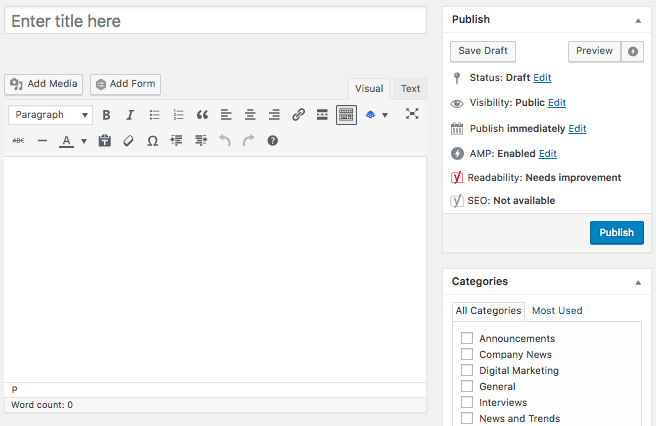Check the Announcements category
The width and height of the screenshot is (656, 426).
point(467,338)
